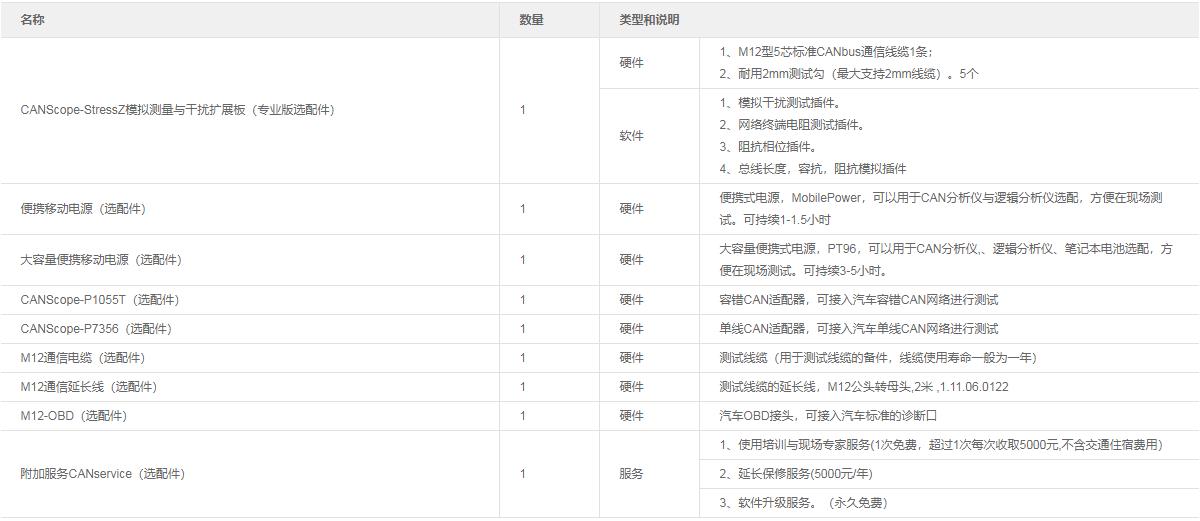Screen dimensions: 1200x521
Task: Click the 名称 column header
Action: click(x=33, y=20)
